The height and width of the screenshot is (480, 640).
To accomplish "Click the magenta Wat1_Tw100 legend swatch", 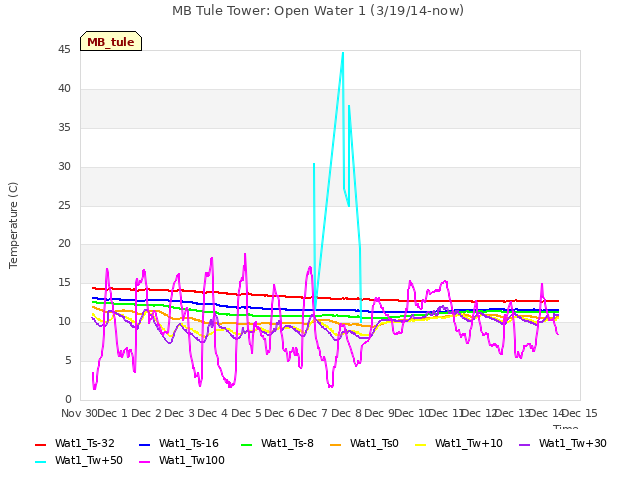I will (x=145, y=462).
